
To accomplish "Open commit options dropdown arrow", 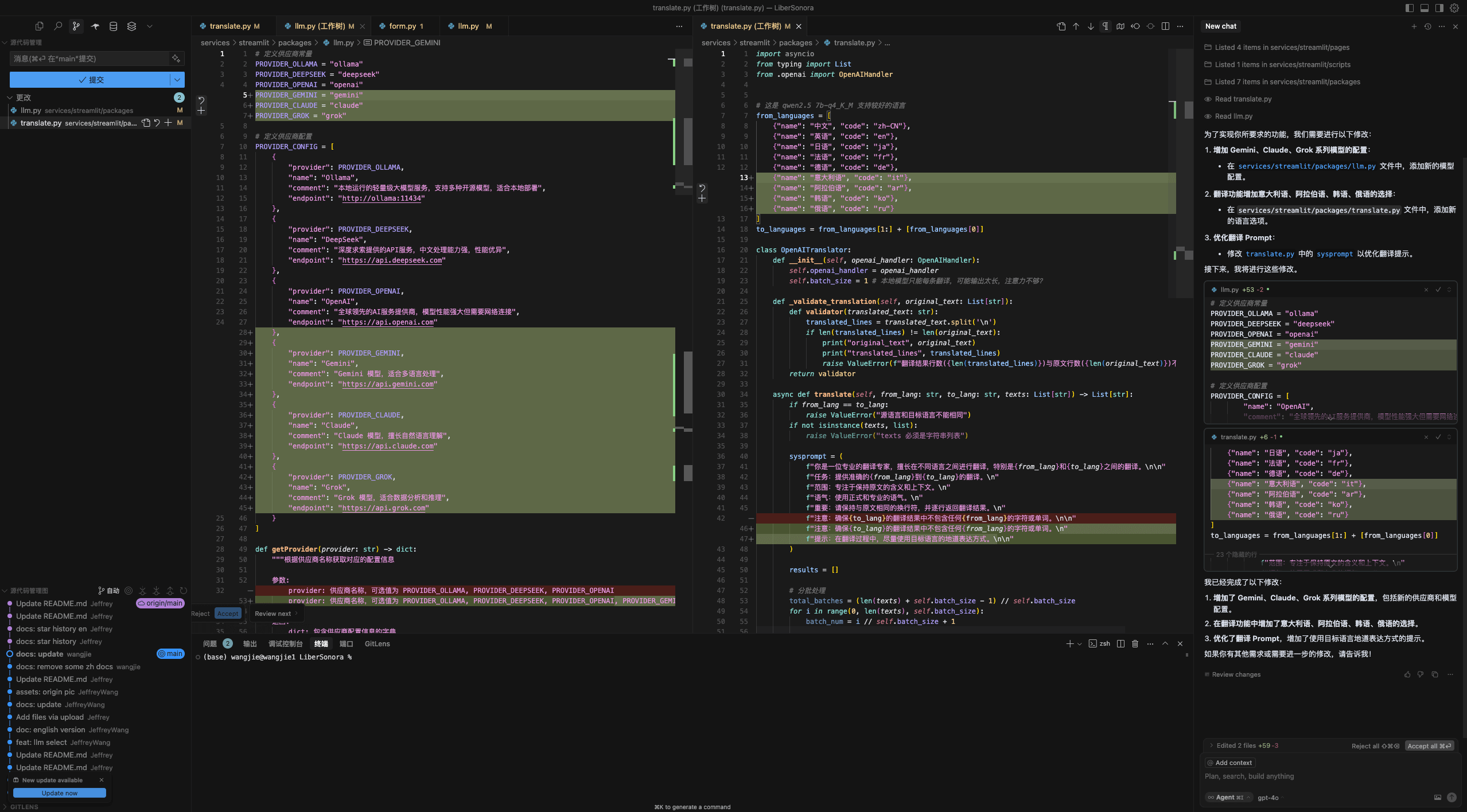I will pyautogui.click(x=178, y=80).
